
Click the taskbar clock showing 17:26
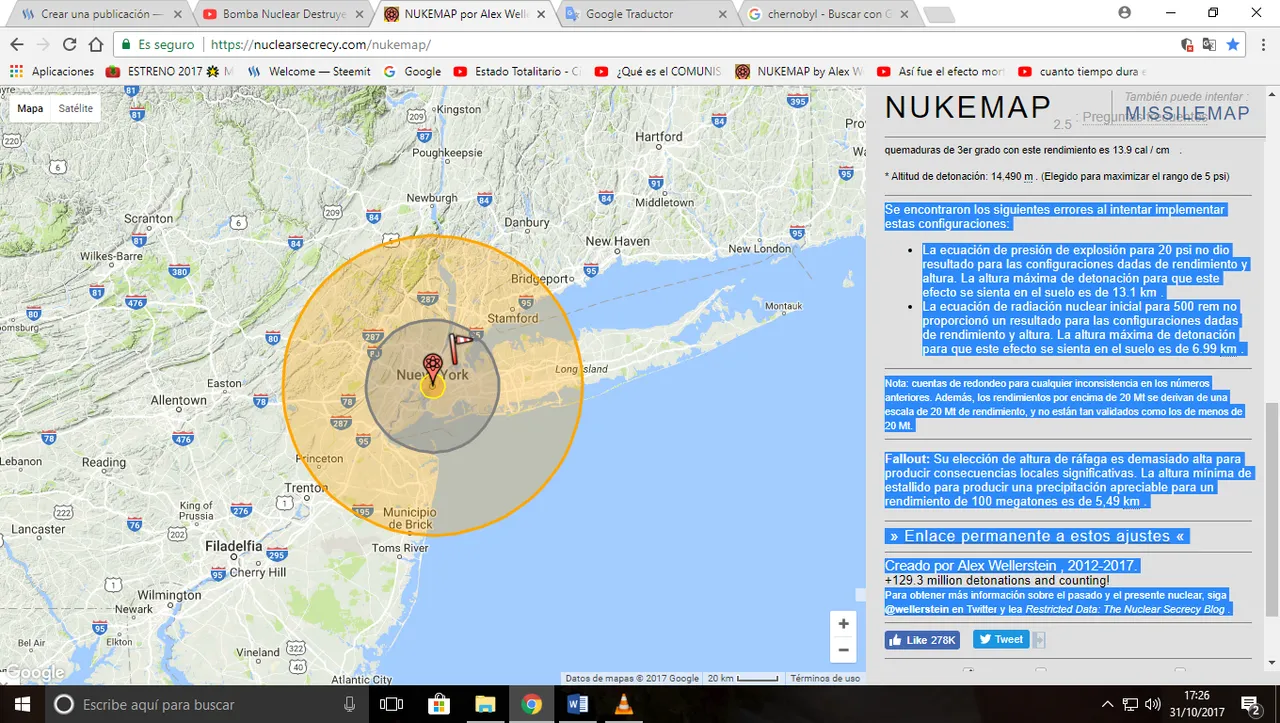(x=1195, y=695)
